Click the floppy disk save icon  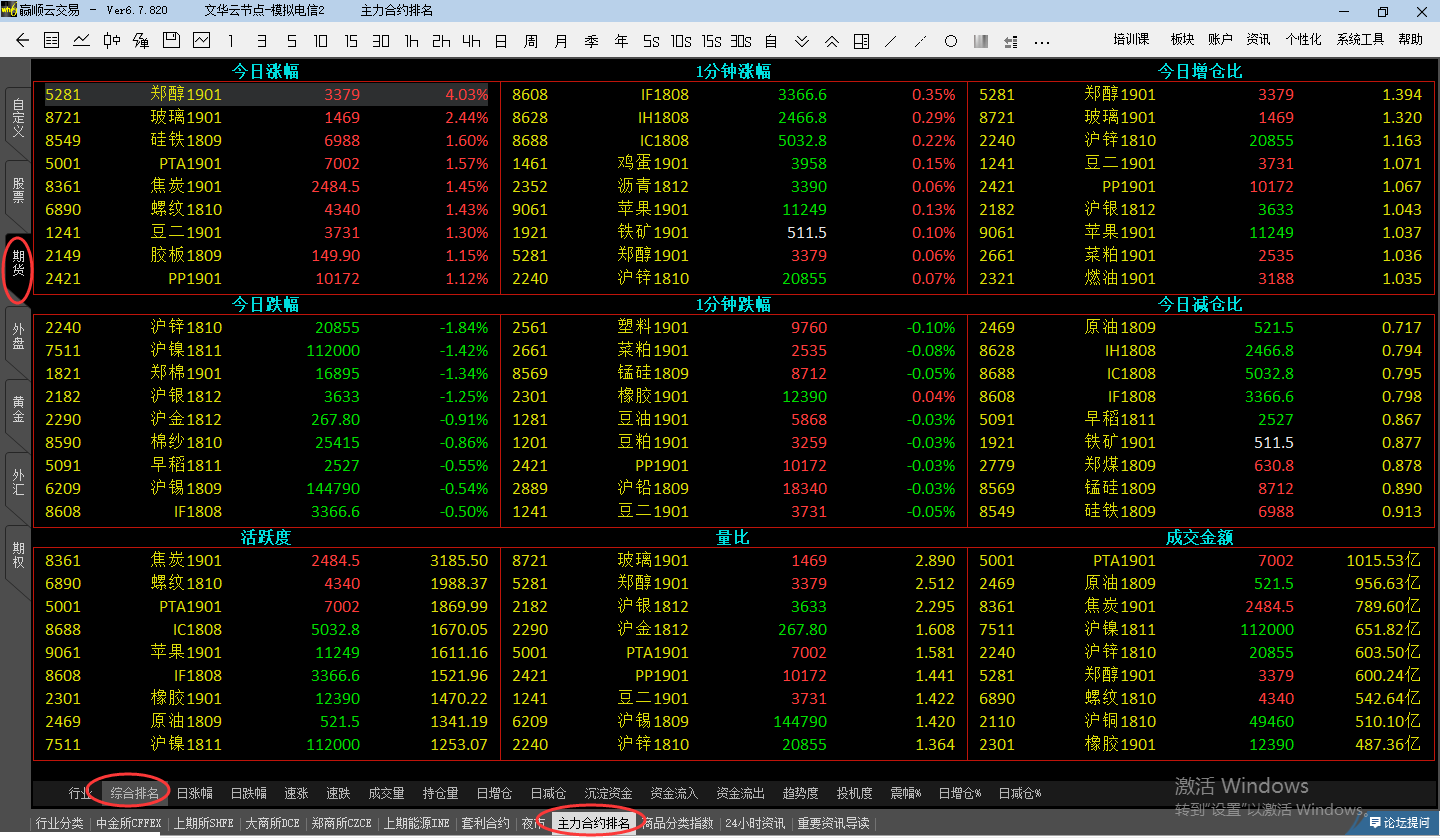[x=171, y=41]
